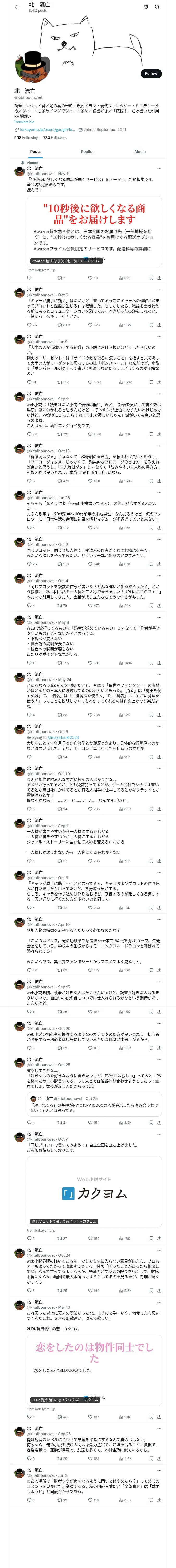Bookmark the Jun 28 post
Viewport: 176px width, 1568px height.
151,528
